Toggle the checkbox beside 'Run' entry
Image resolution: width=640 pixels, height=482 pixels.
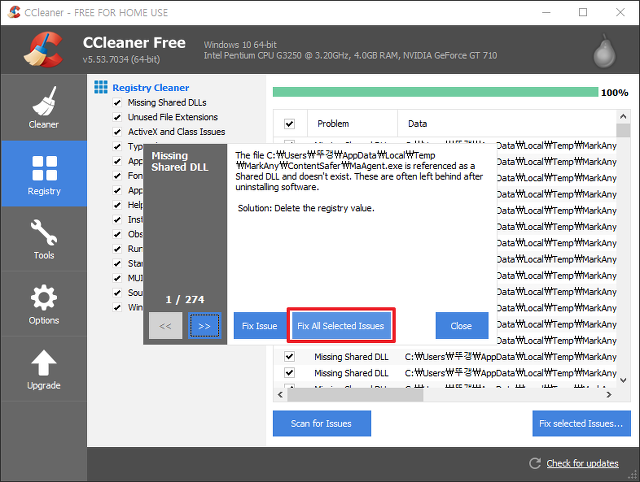click(117, 249)
